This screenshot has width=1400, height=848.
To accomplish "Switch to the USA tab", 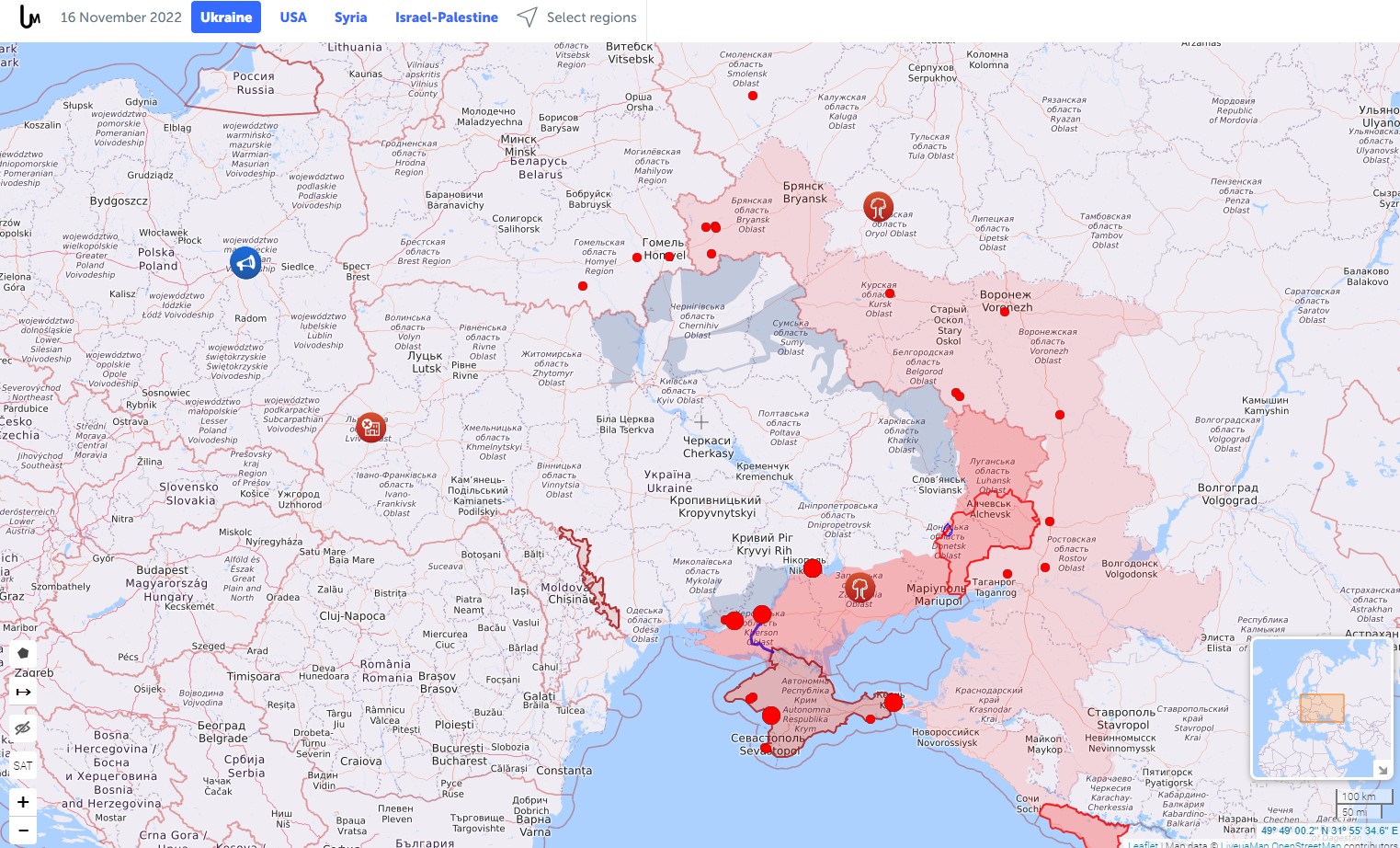I will click(x=293, y=17).
